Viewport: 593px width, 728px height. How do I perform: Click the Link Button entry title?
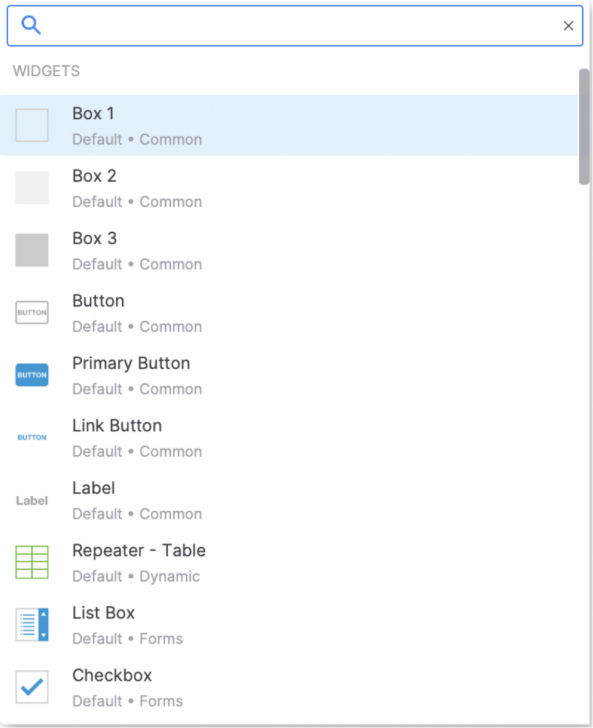pyautogui.click(x=117, y=426)
